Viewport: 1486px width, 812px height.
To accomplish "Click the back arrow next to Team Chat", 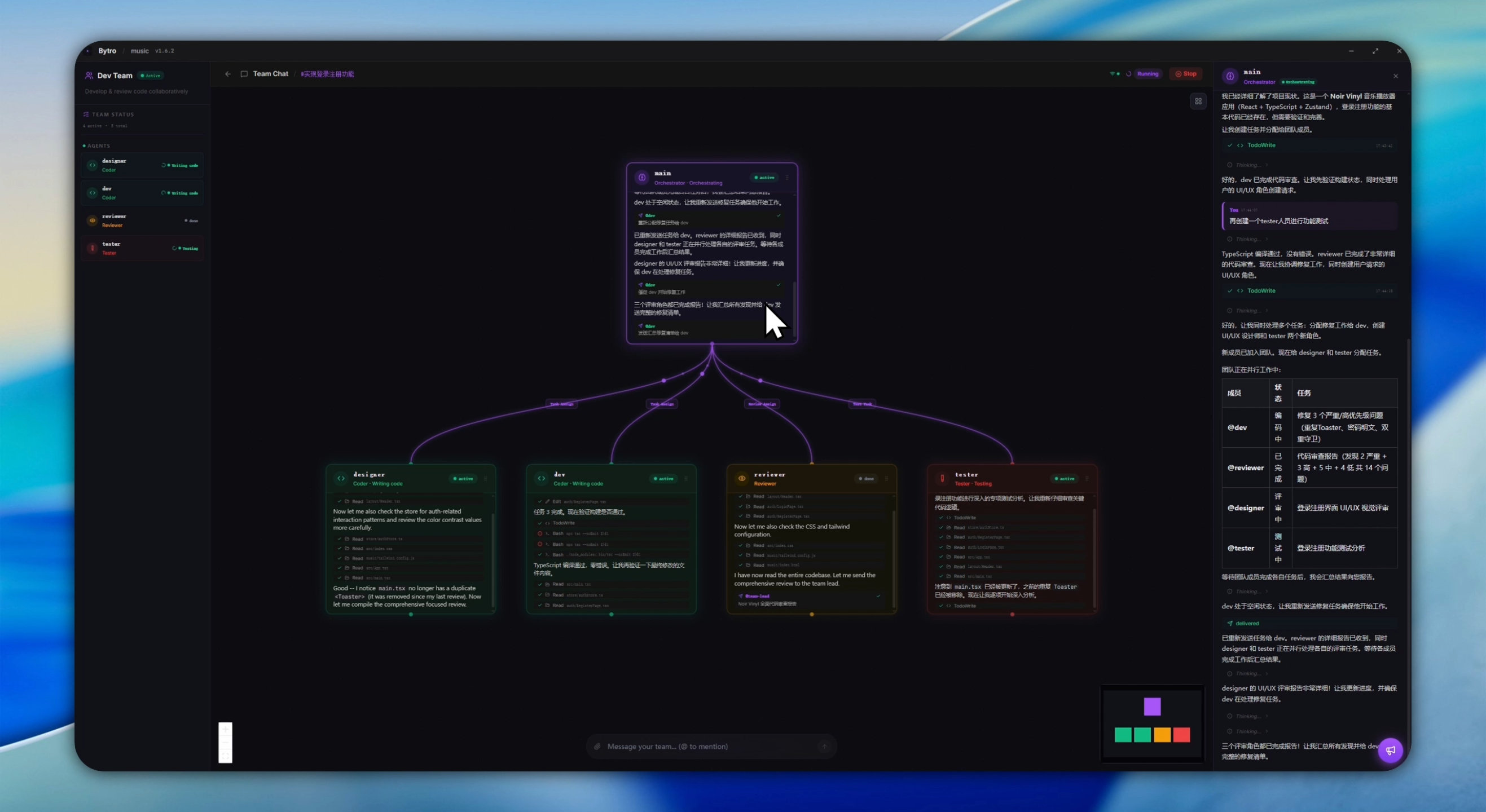I will click(x=228, y=74).
